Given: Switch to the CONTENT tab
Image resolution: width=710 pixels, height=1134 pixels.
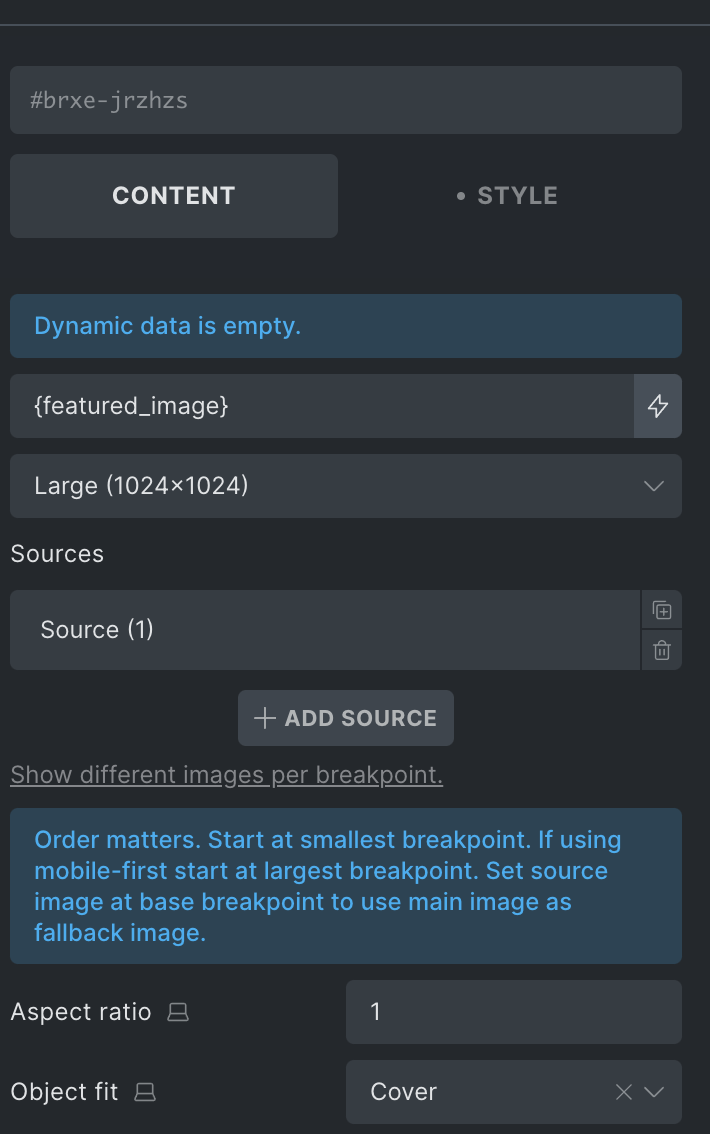Looking at the screenshot, I should 174,196.
